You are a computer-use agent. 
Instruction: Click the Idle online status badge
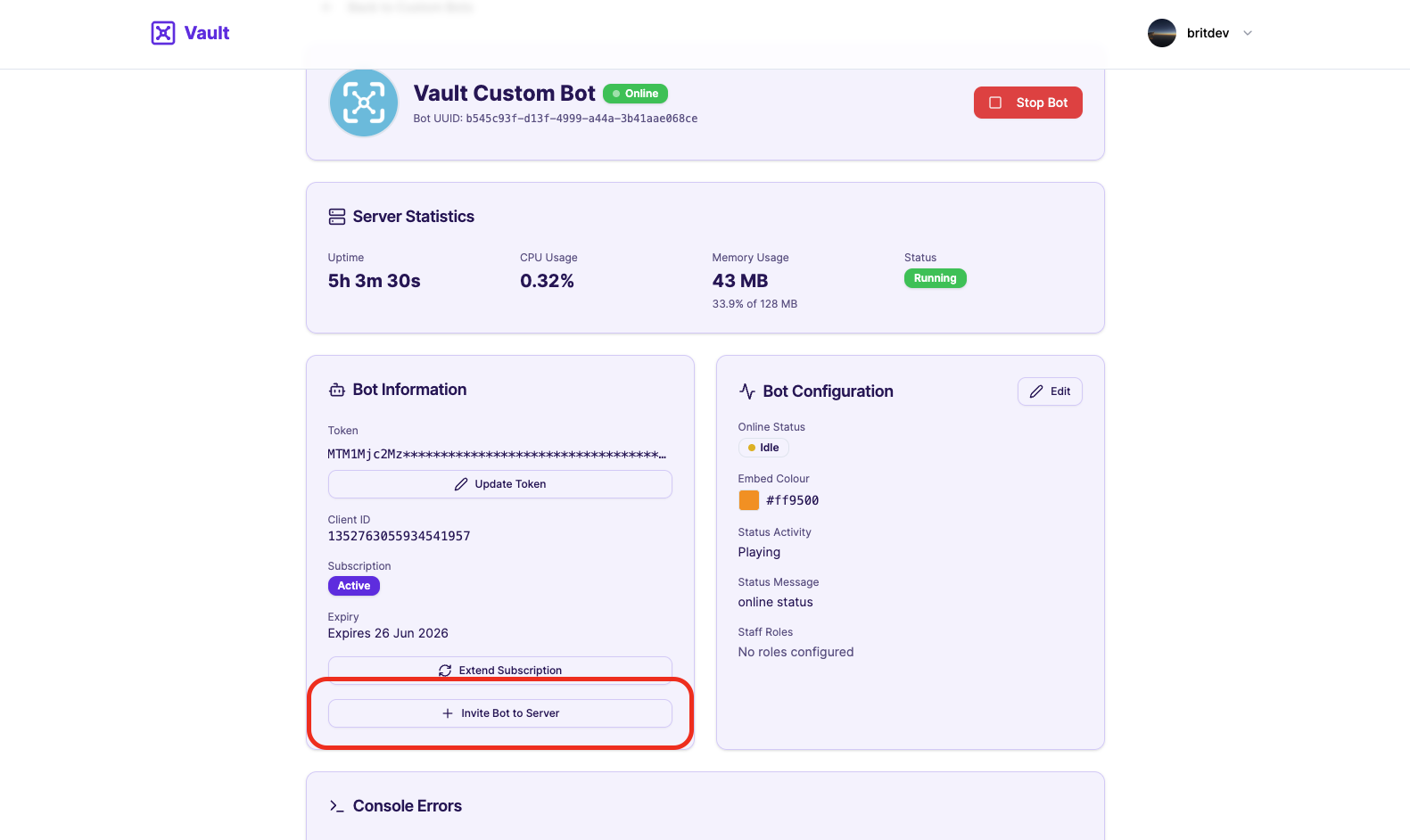763,448
